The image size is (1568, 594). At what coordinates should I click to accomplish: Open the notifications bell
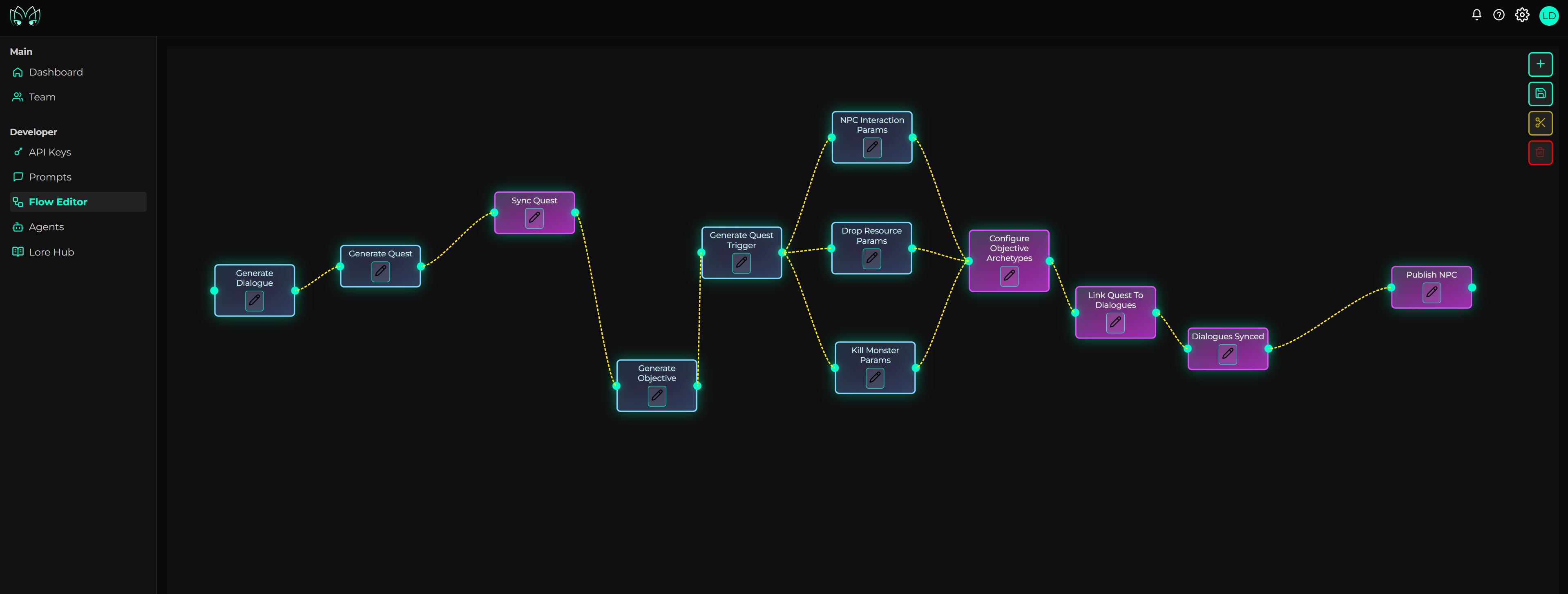[x=1476, y=15]
